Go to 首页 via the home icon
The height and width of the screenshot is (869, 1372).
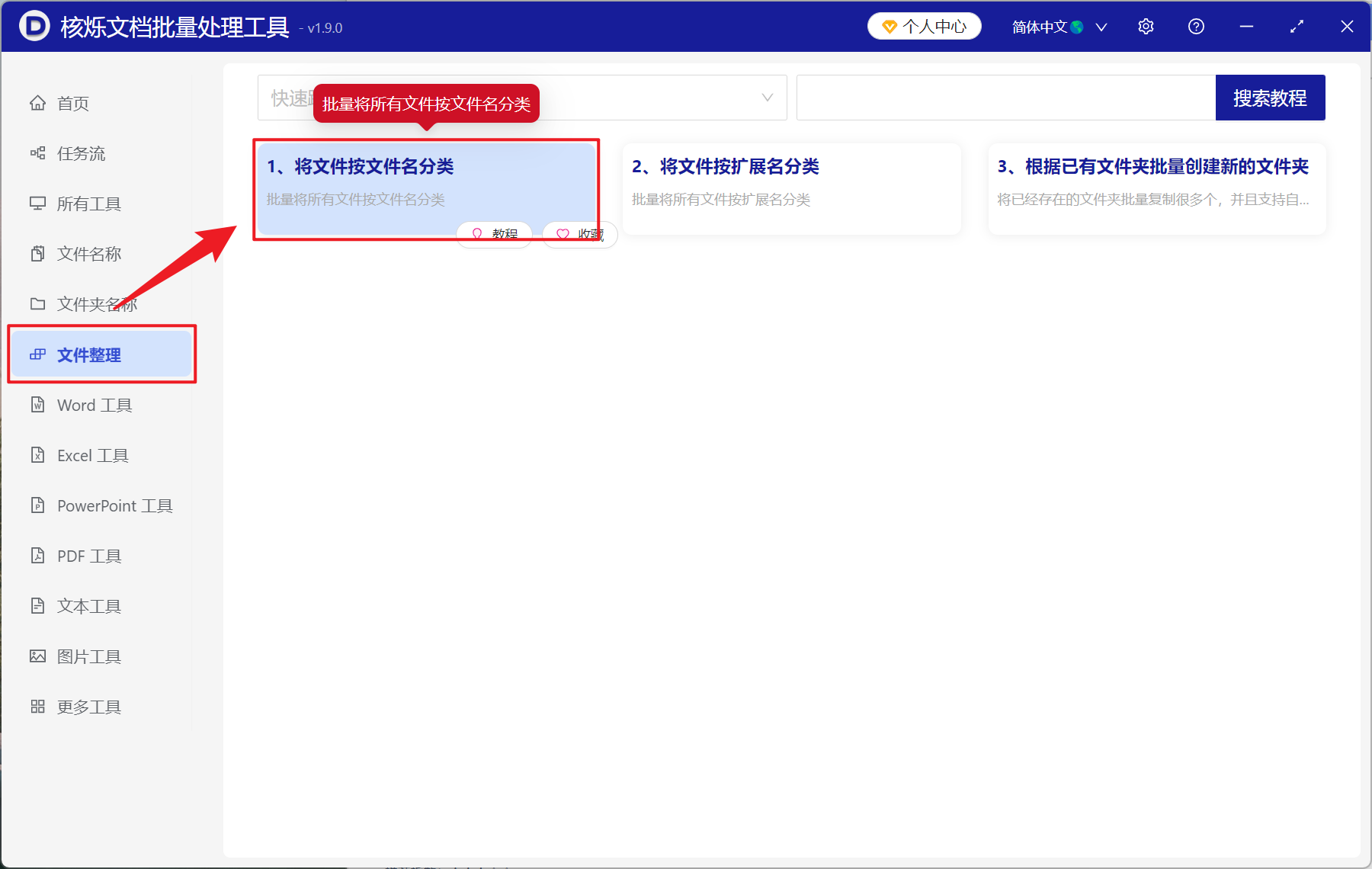click(x=38, y=103)
